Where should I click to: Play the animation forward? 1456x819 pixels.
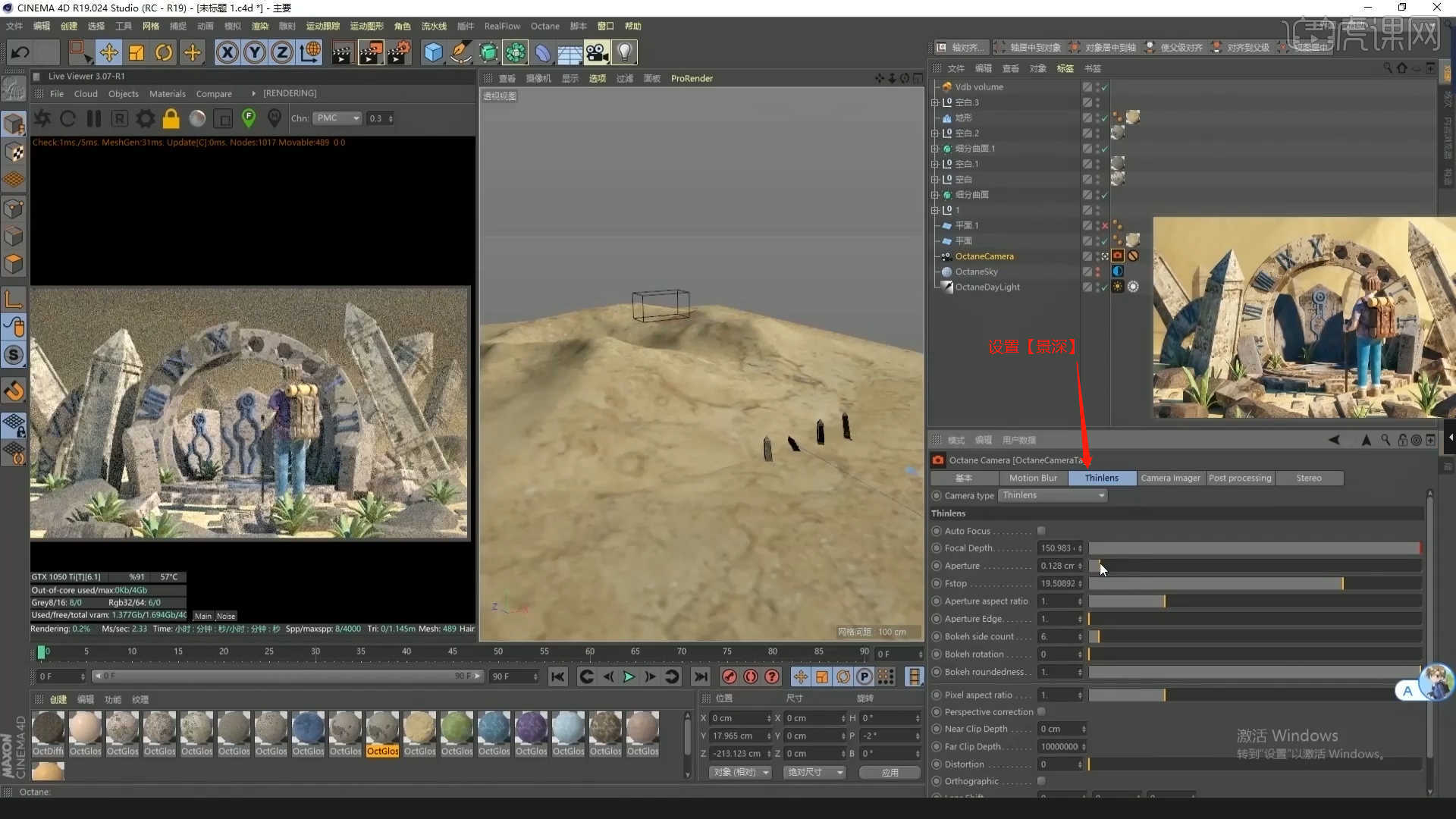click(629, 676)
